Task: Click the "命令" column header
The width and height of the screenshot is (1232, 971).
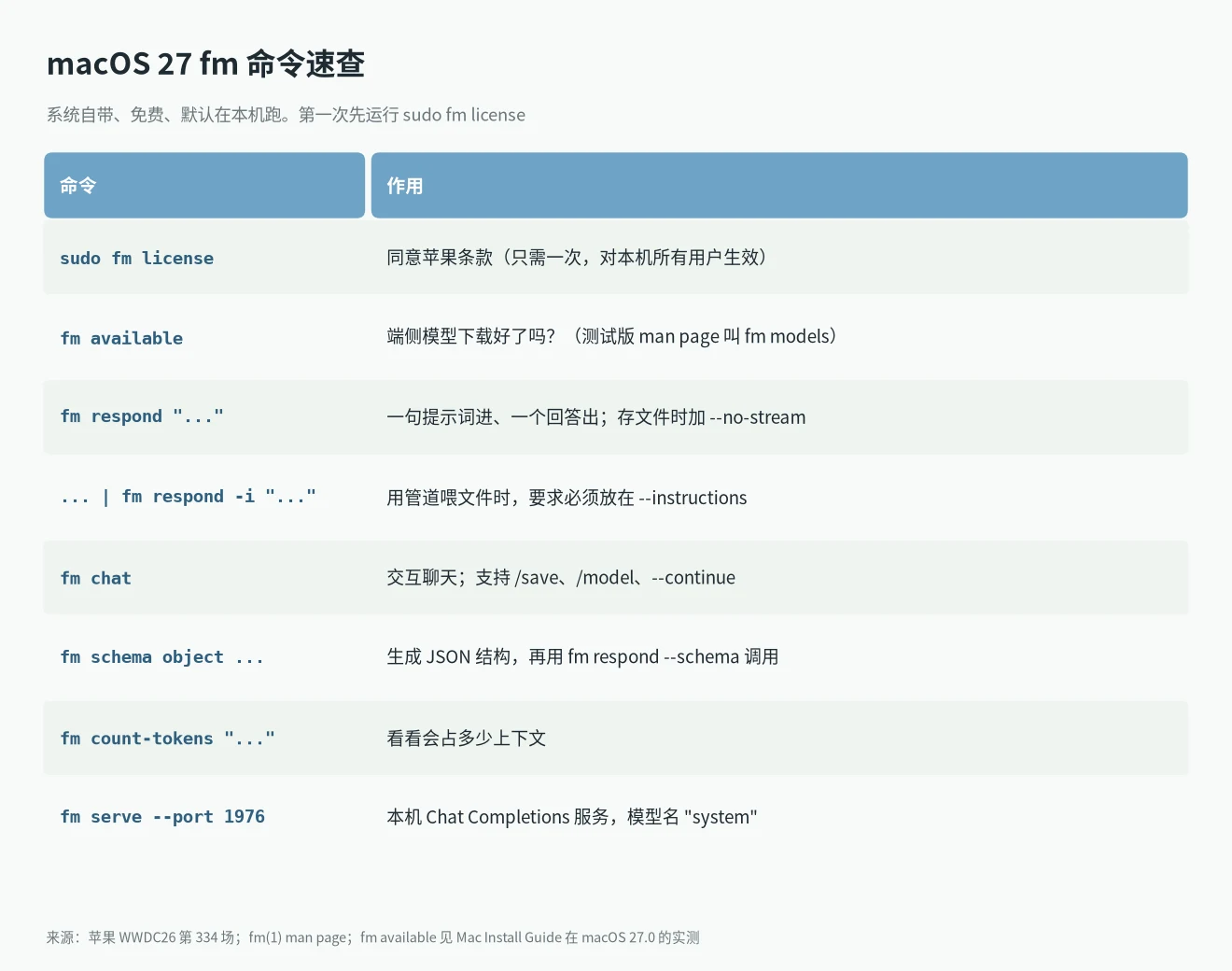Action: [x=204, y=185]
